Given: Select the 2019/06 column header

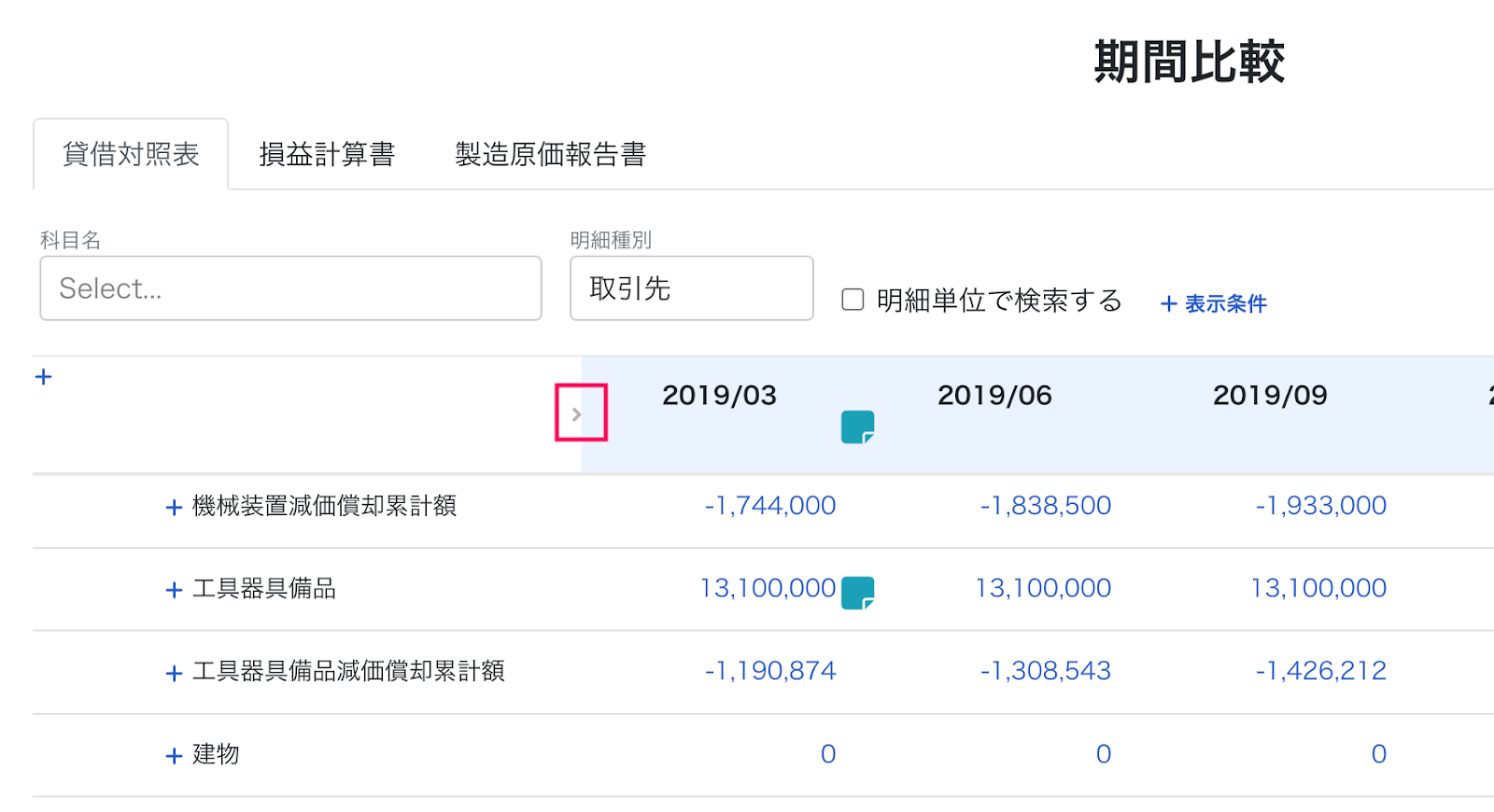Looking at the screenshot, I should pyautogui.click(x=994, y=396).
